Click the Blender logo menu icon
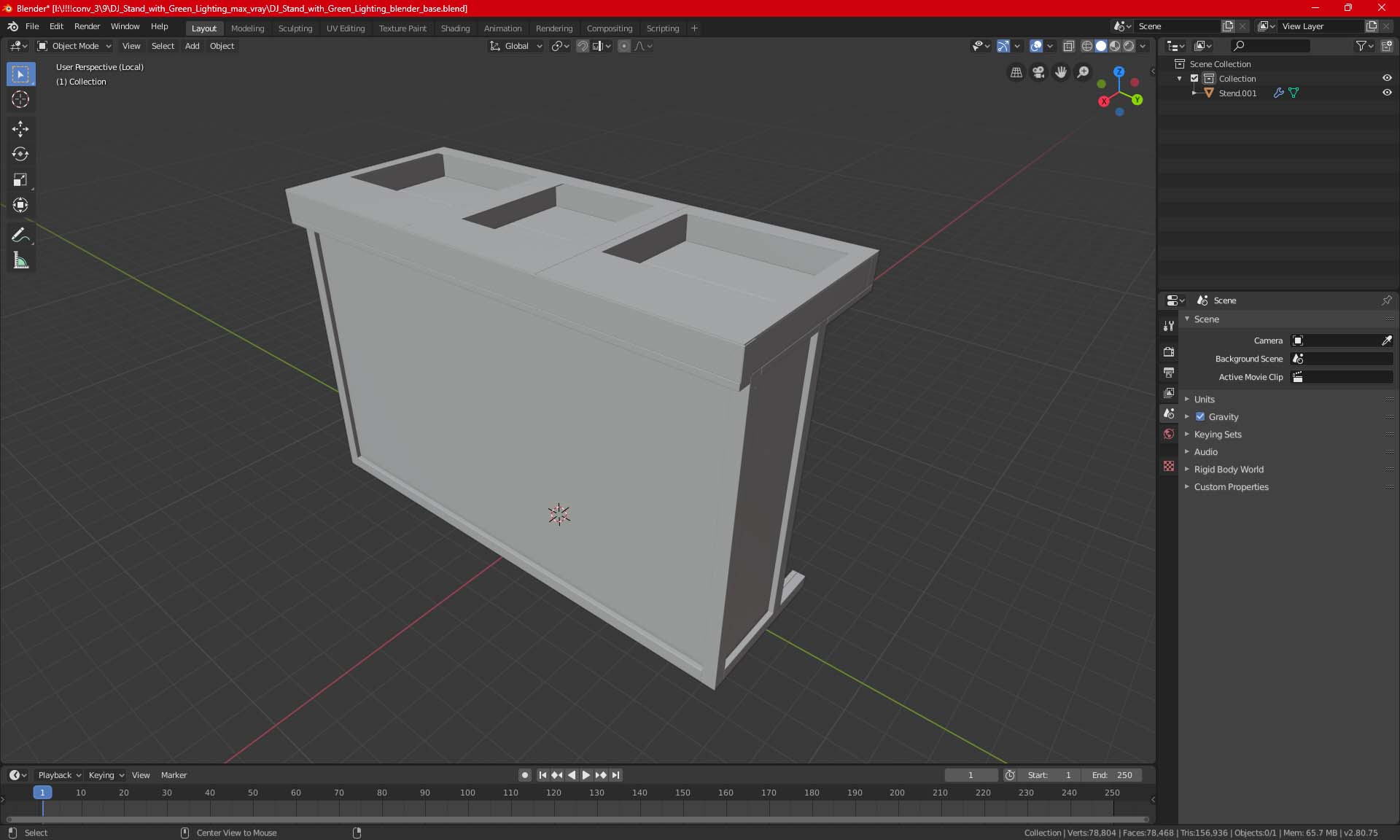 point(12,26)
